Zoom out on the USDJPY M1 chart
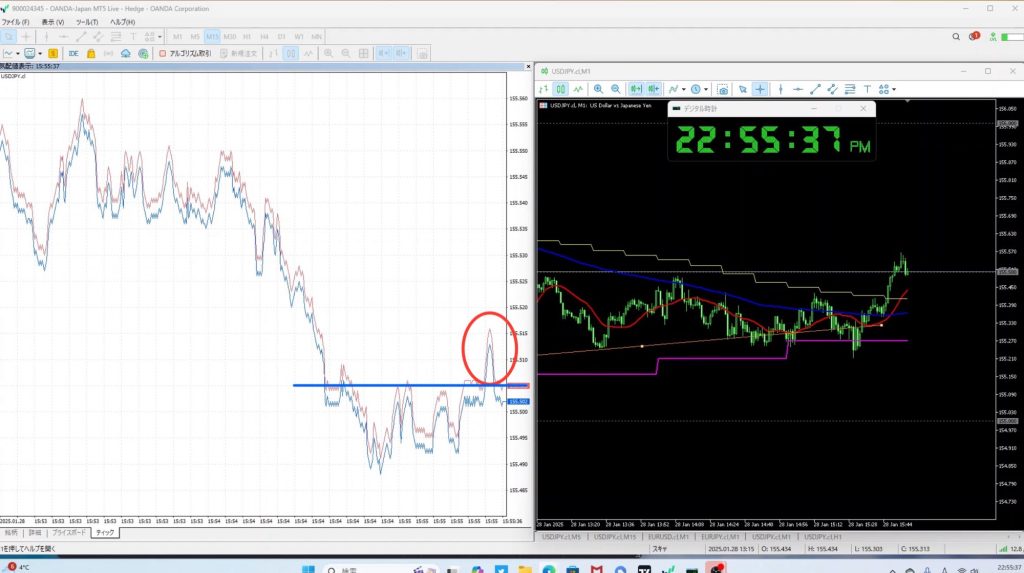Image resolution: width=1024 pixels, height=573 pixels. point(617,89)
